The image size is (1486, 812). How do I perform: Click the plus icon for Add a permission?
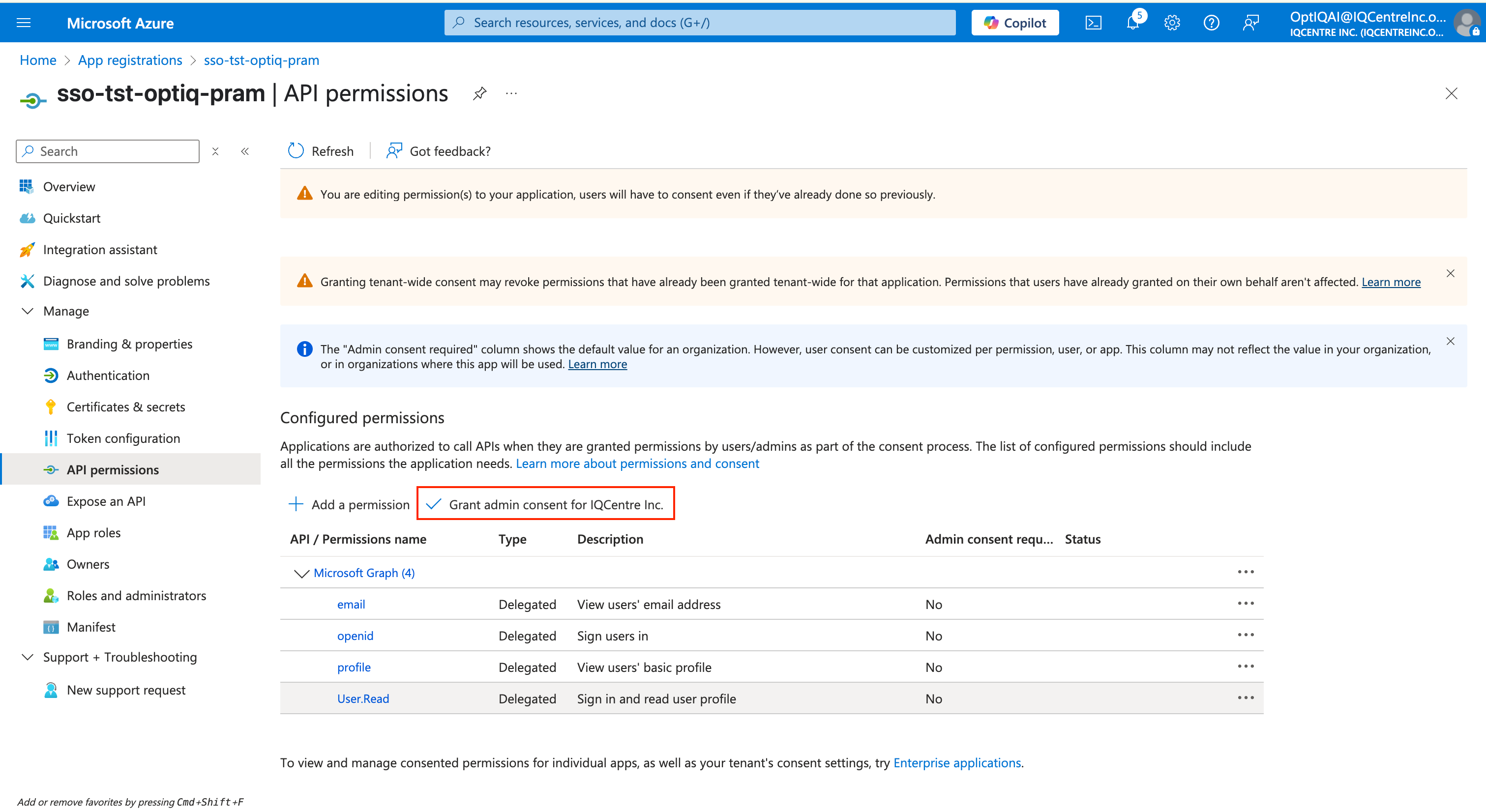pyautogui.click(x=296, y=504)
